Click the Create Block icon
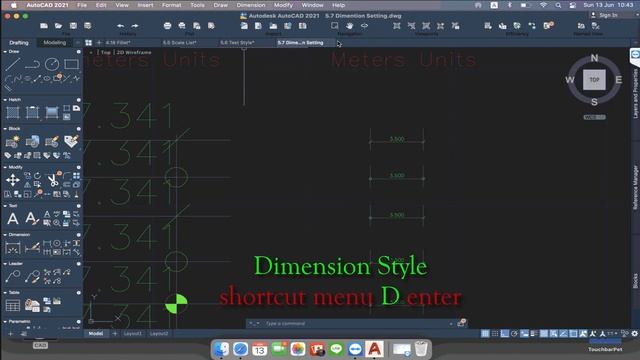This screenshot has width=640, height=360. 13,142
